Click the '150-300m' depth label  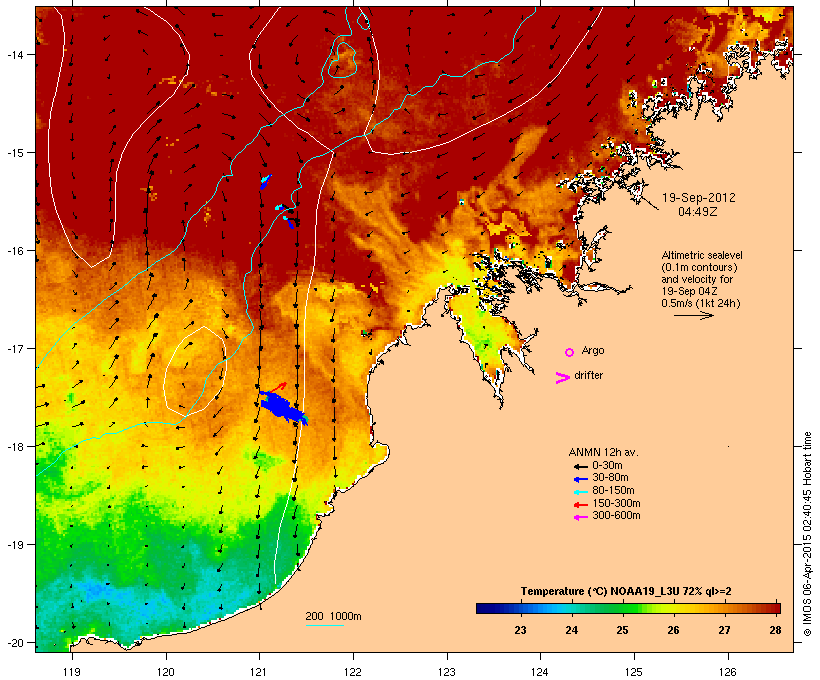click(616, 503)
